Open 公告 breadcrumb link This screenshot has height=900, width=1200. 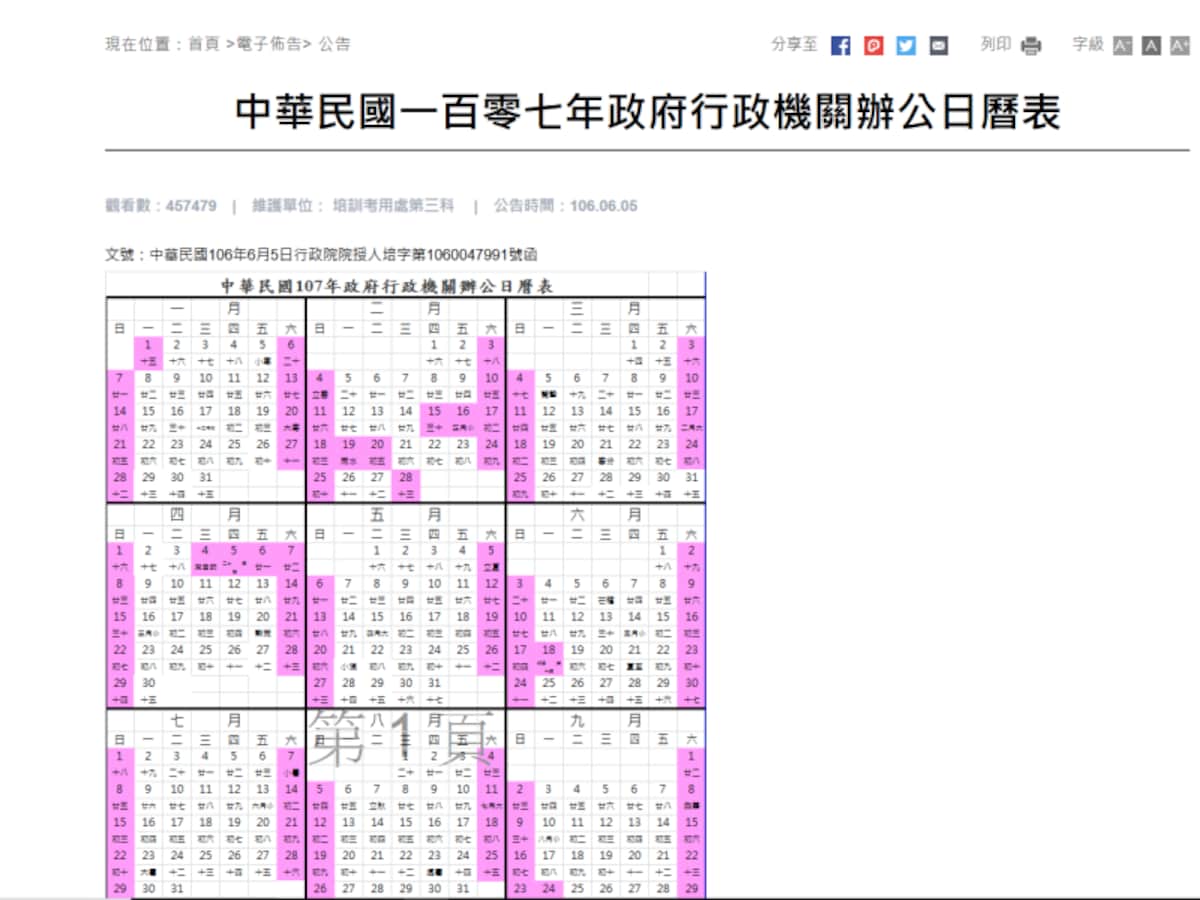coord(335,44)
